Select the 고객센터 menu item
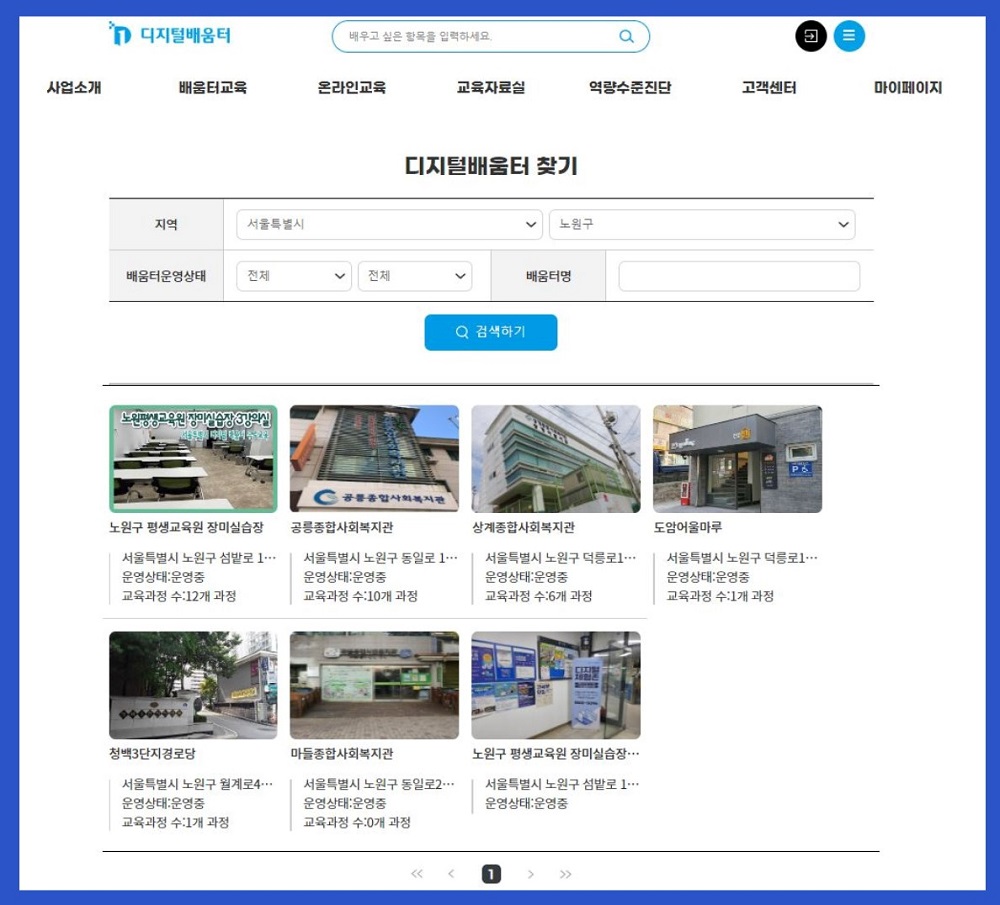This screenshot has height=905, width=1000. (769, 88)
